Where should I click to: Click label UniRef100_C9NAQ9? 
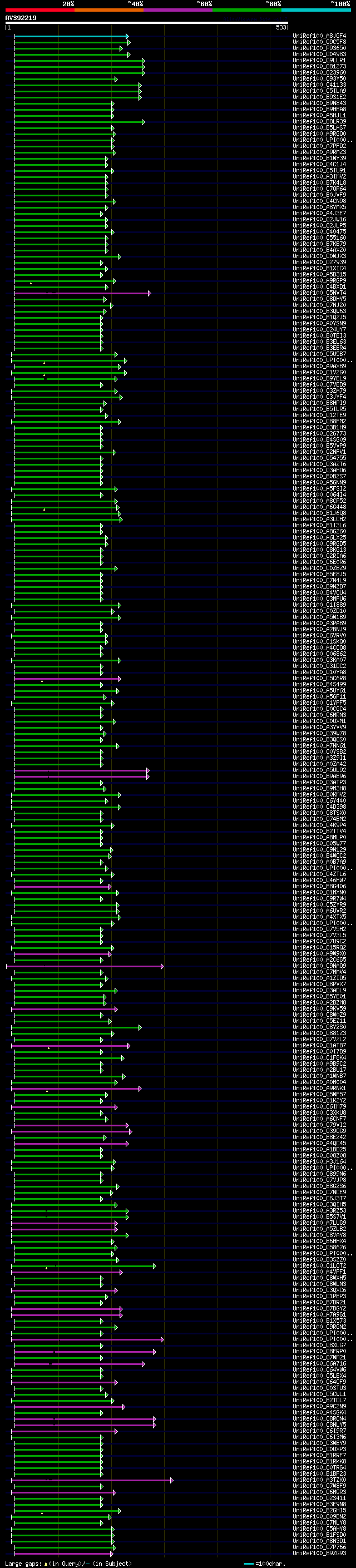pyautogui.click(x=319, y=966)
